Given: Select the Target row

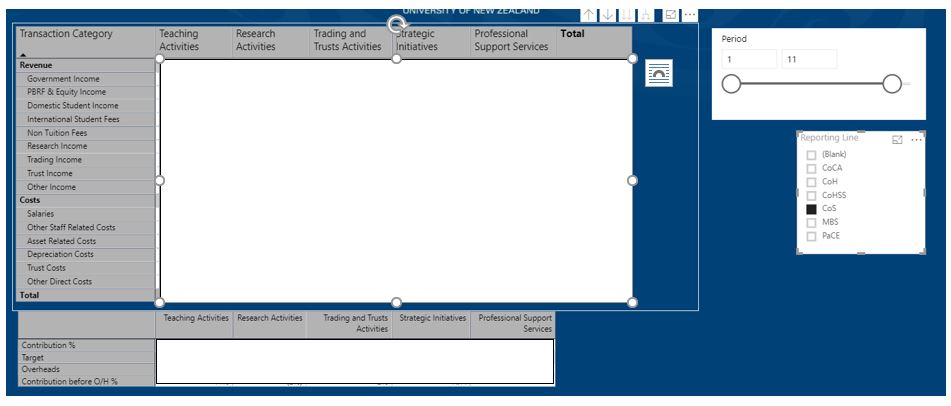Looking at the screenshot, I should (86, 357).
